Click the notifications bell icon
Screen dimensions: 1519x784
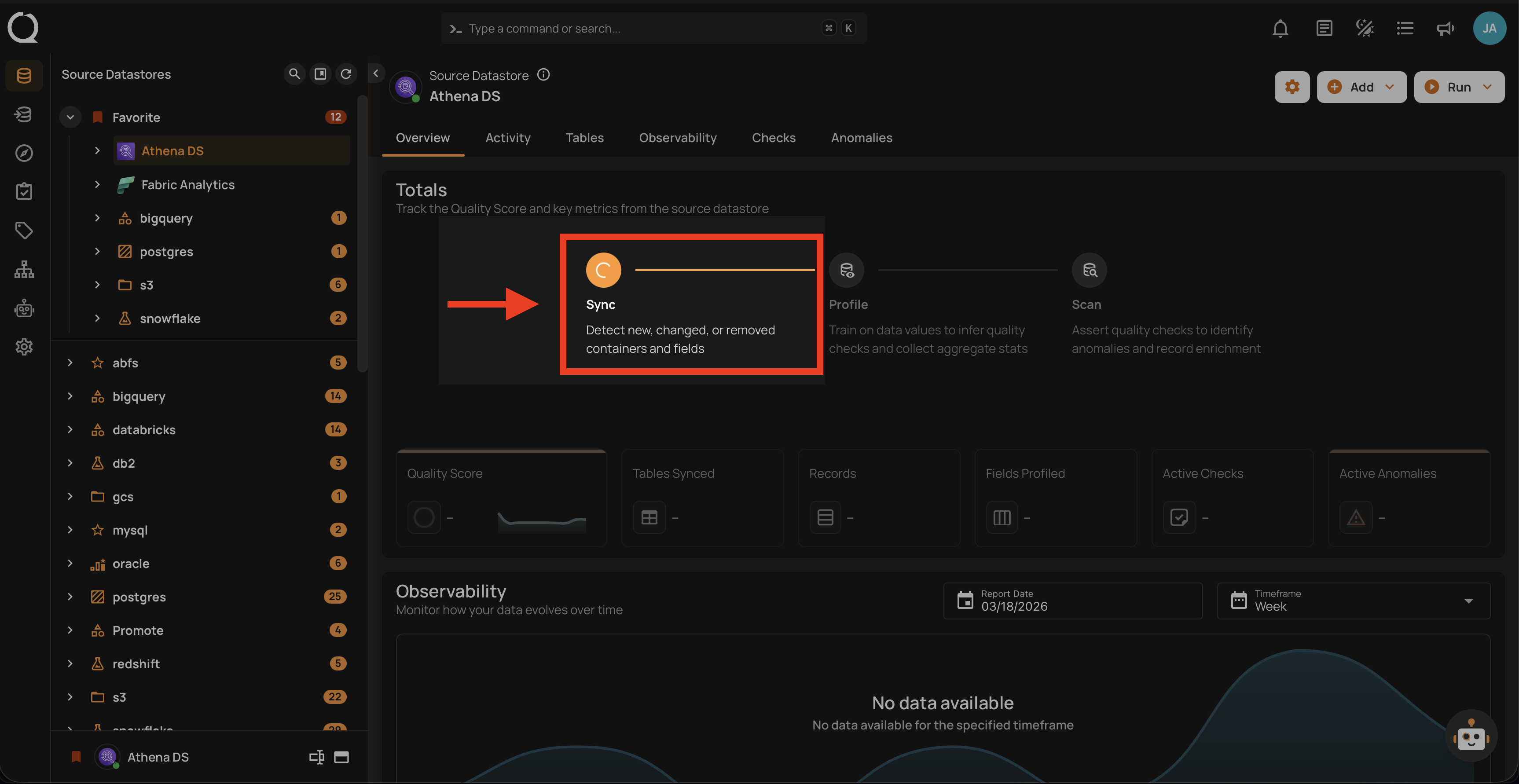pyautogui.click(x=1280, y=28)
